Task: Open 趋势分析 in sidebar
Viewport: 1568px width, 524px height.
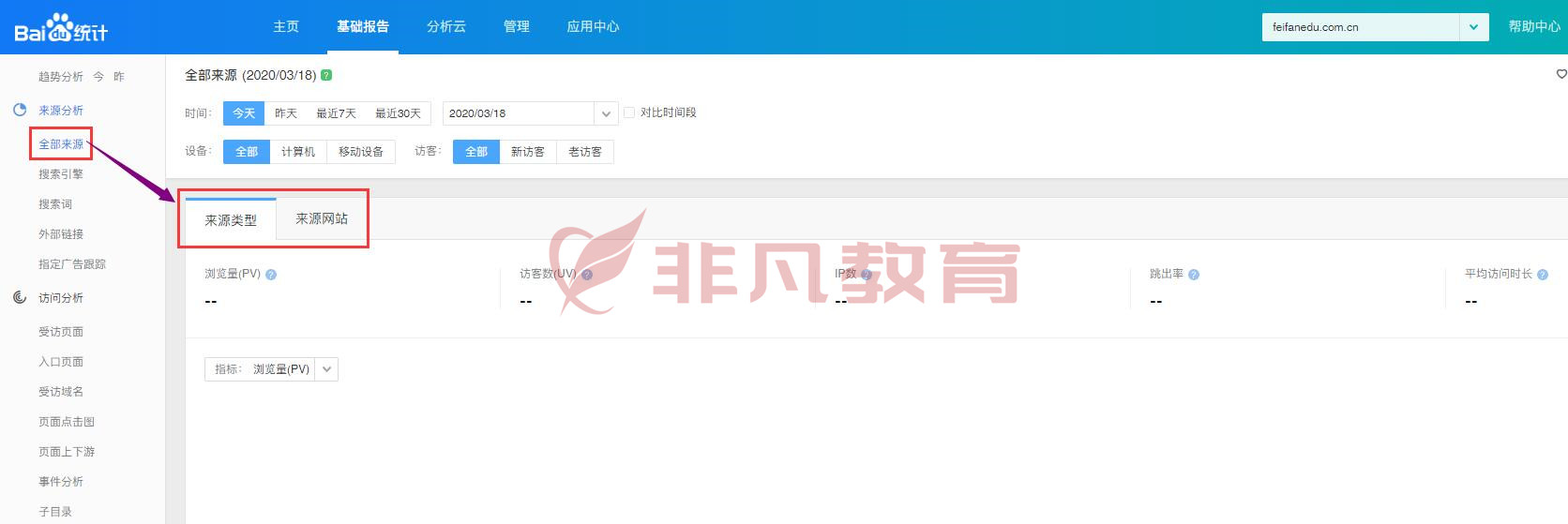Action: 61,77
